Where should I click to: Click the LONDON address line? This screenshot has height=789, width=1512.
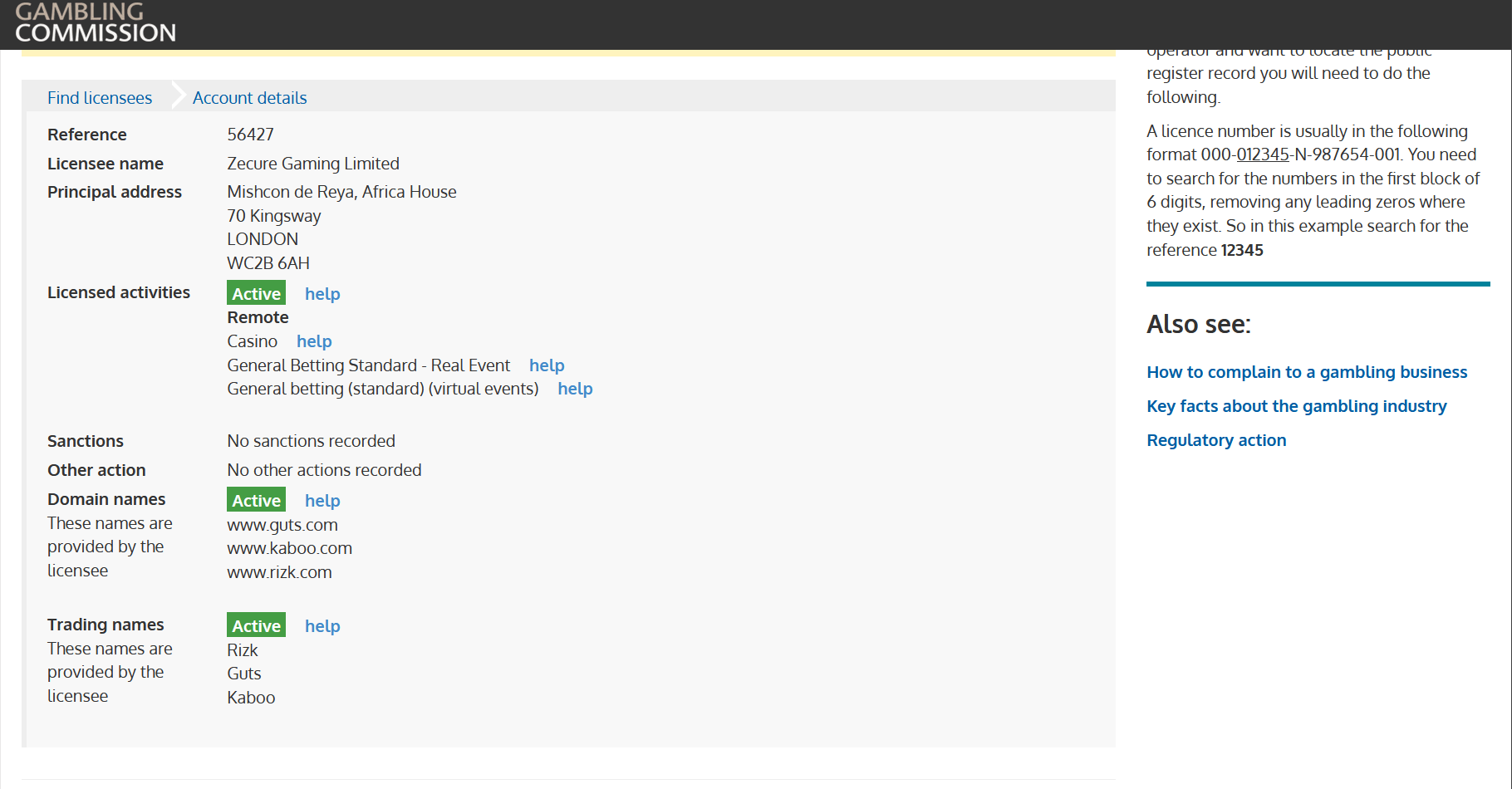263,239
